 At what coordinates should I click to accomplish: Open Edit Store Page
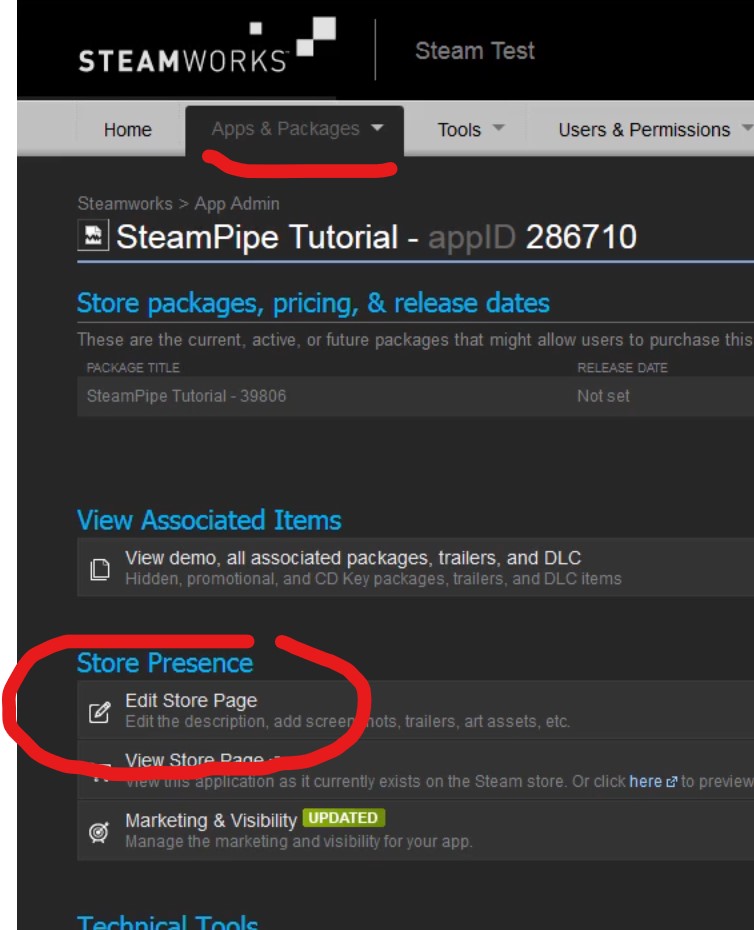coord(191,700)
